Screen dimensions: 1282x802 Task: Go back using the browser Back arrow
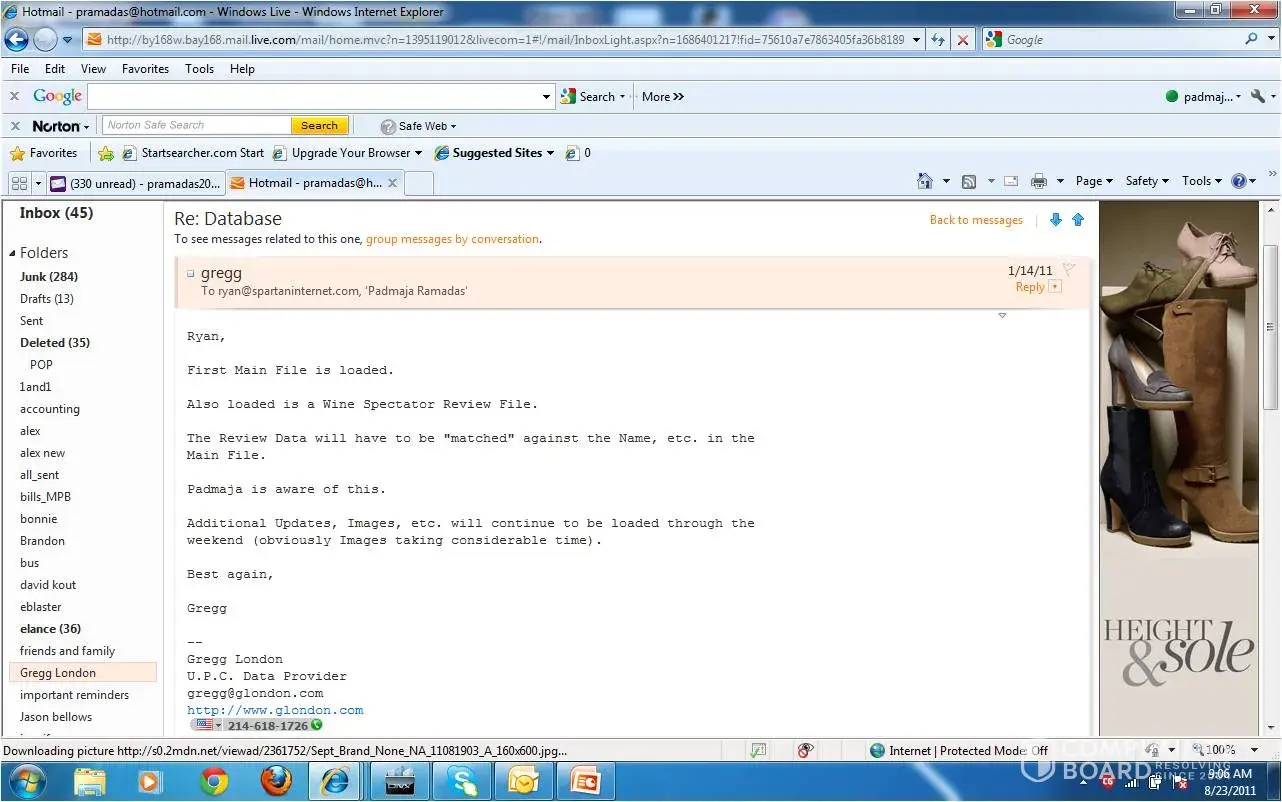tap(17, 40)
